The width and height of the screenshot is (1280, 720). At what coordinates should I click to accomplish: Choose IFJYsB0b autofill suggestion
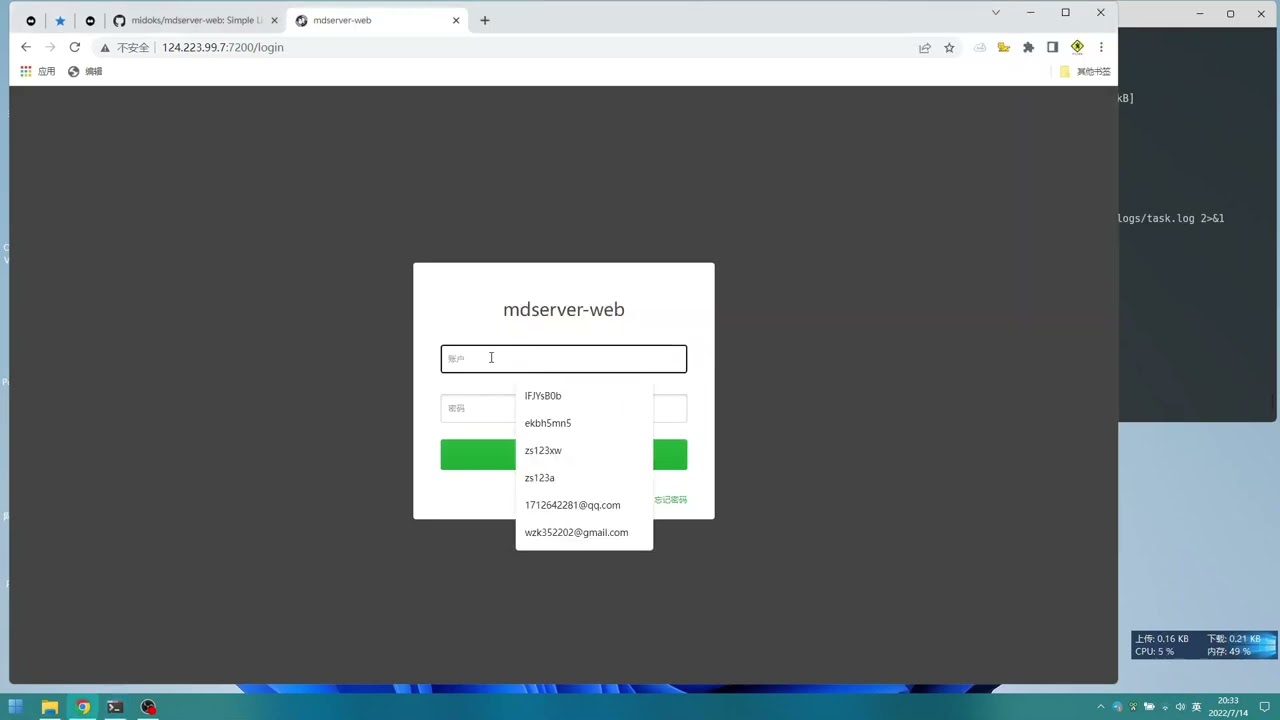[584, 396]
